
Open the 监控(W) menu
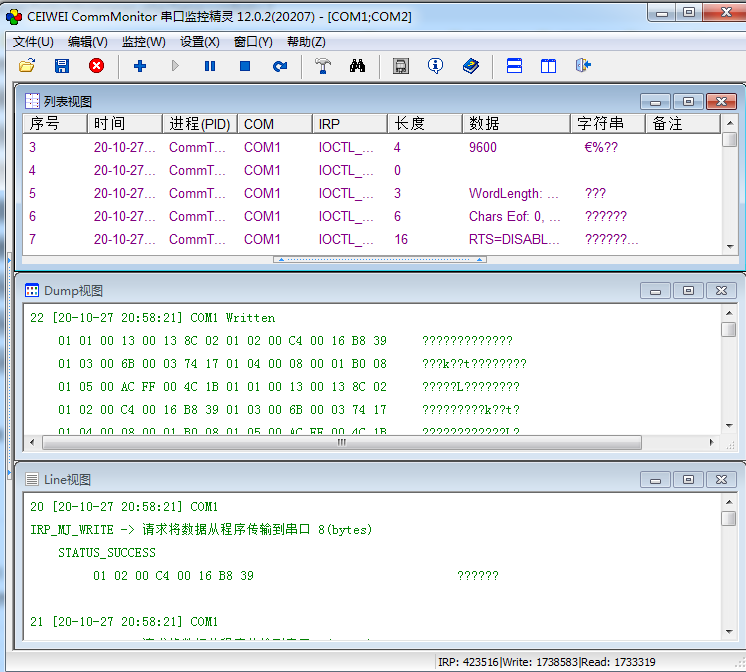143,42
